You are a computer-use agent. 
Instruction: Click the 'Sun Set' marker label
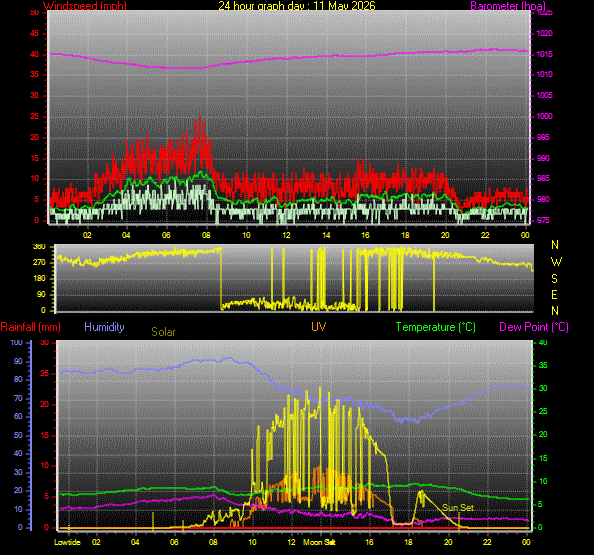[x=458, y=508]
